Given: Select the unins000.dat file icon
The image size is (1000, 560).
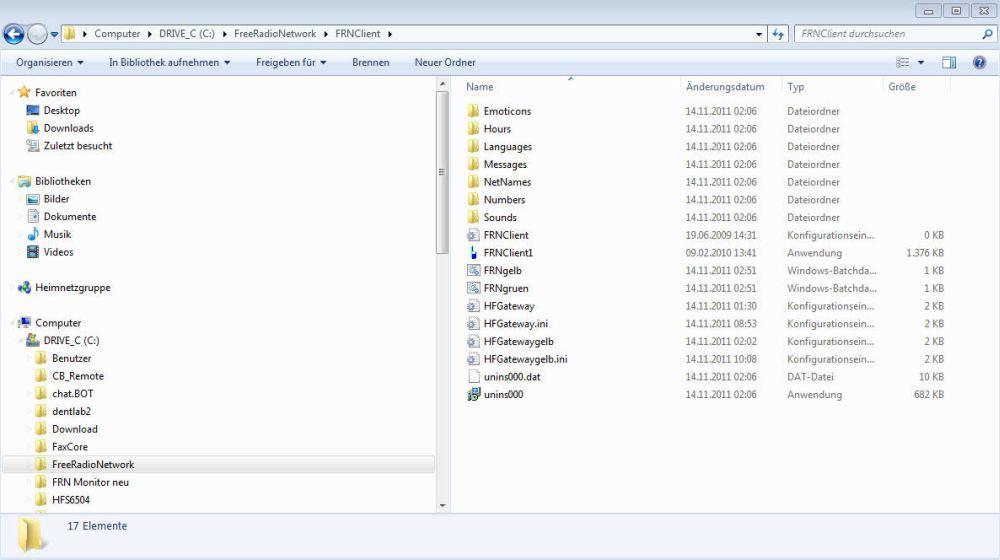Looking at the screenshot, I should coord(473,377).
